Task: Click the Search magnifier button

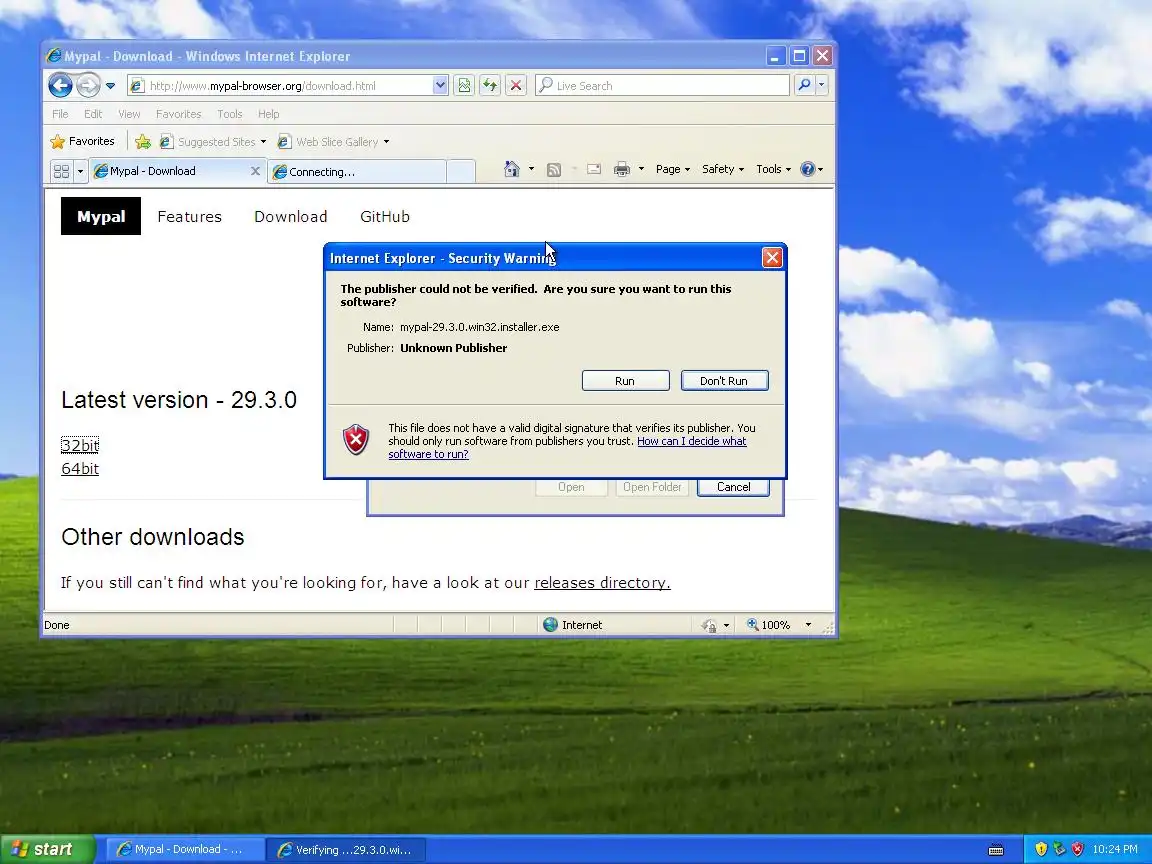Action: [804, 85]
